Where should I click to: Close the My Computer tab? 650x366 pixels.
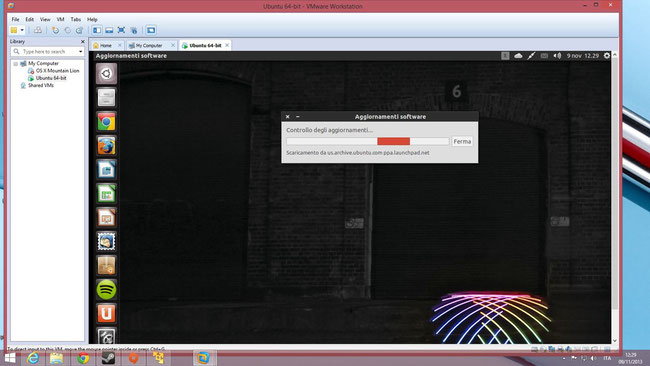(x=173, y=45)
